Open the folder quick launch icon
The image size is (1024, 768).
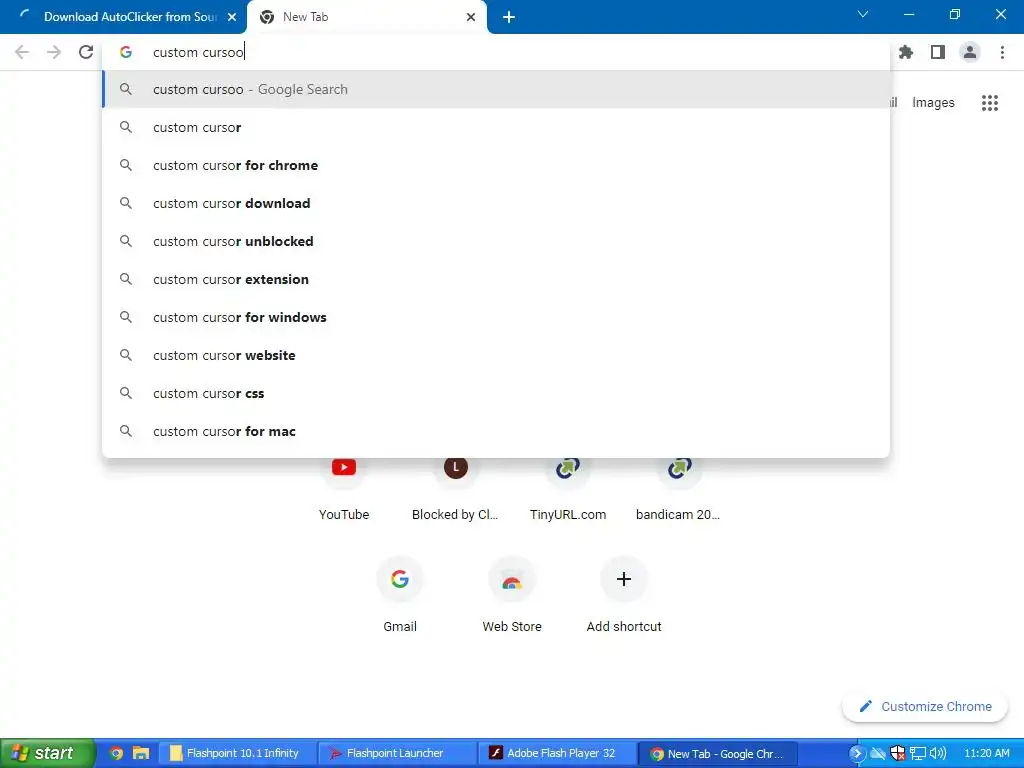pos(141,753)
